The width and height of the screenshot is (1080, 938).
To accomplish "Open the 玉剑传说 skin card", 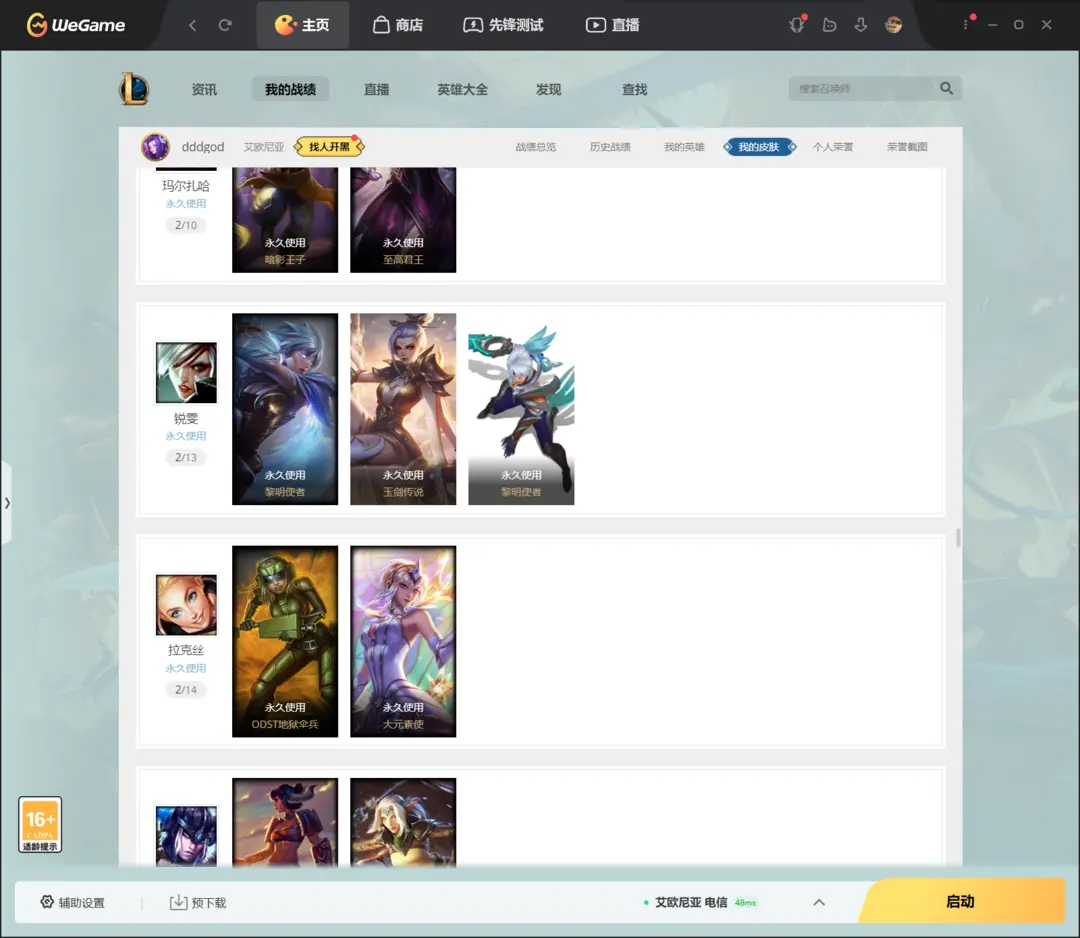I will point(403,409).
